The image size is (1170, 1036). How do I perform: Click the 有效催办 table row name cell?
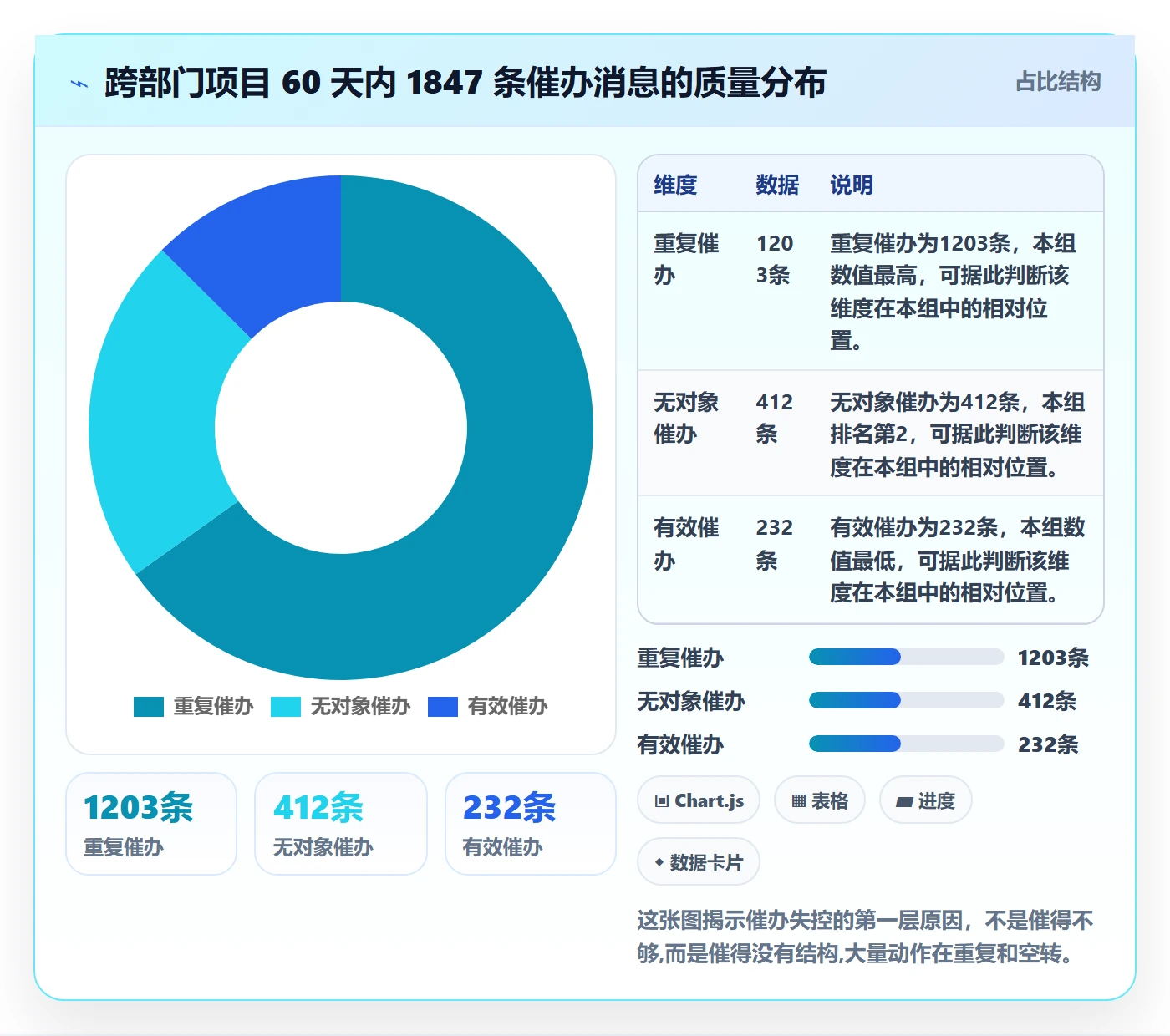click(686, 543)
